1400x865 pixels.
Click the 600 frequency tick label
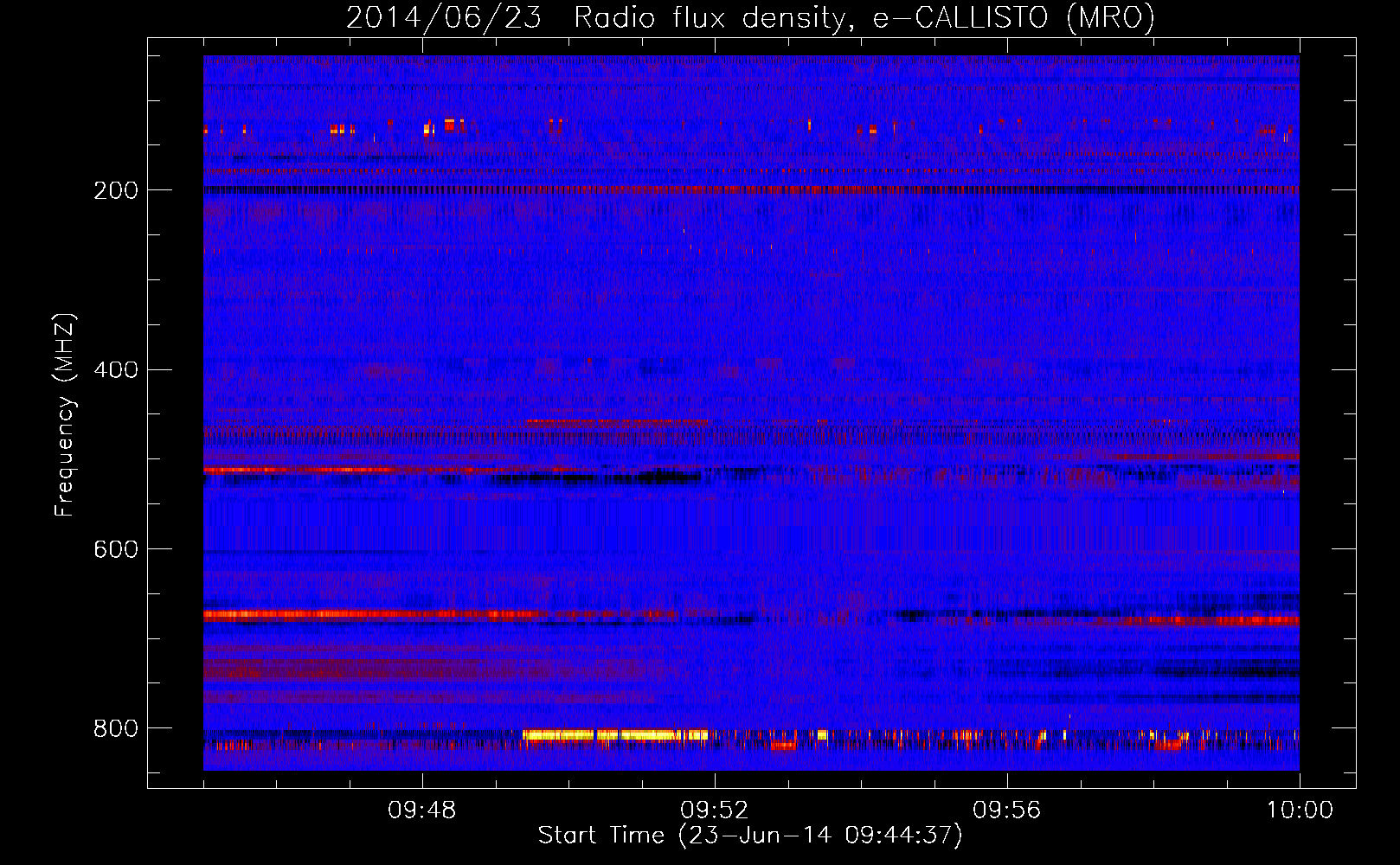[115, 549]
